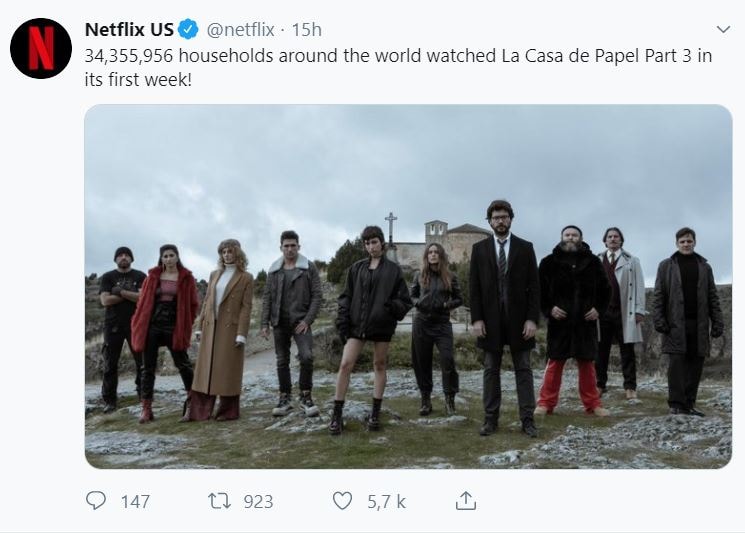The image size is (745, 533).
Task: Open the photo at the man in red trousers
Action: click(x=573, y=321)
